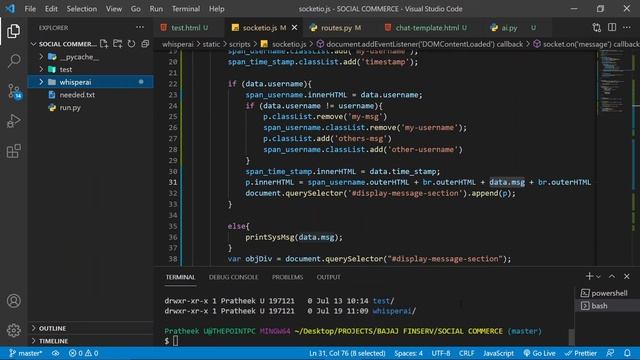
Task: Select the bash terminal instance
Action: (x=608, y=306)
